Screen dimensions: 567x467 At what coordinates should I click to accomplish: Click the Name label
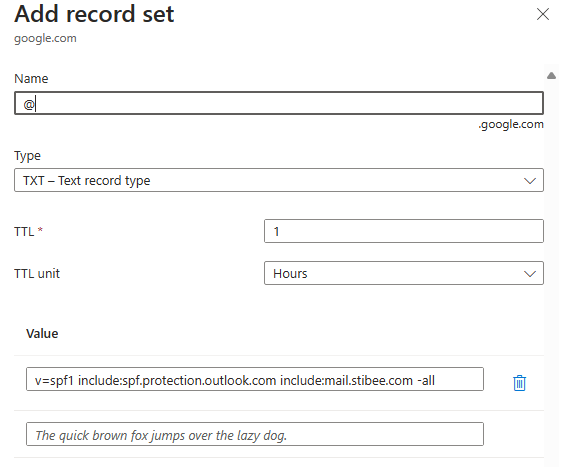(31, 78)
